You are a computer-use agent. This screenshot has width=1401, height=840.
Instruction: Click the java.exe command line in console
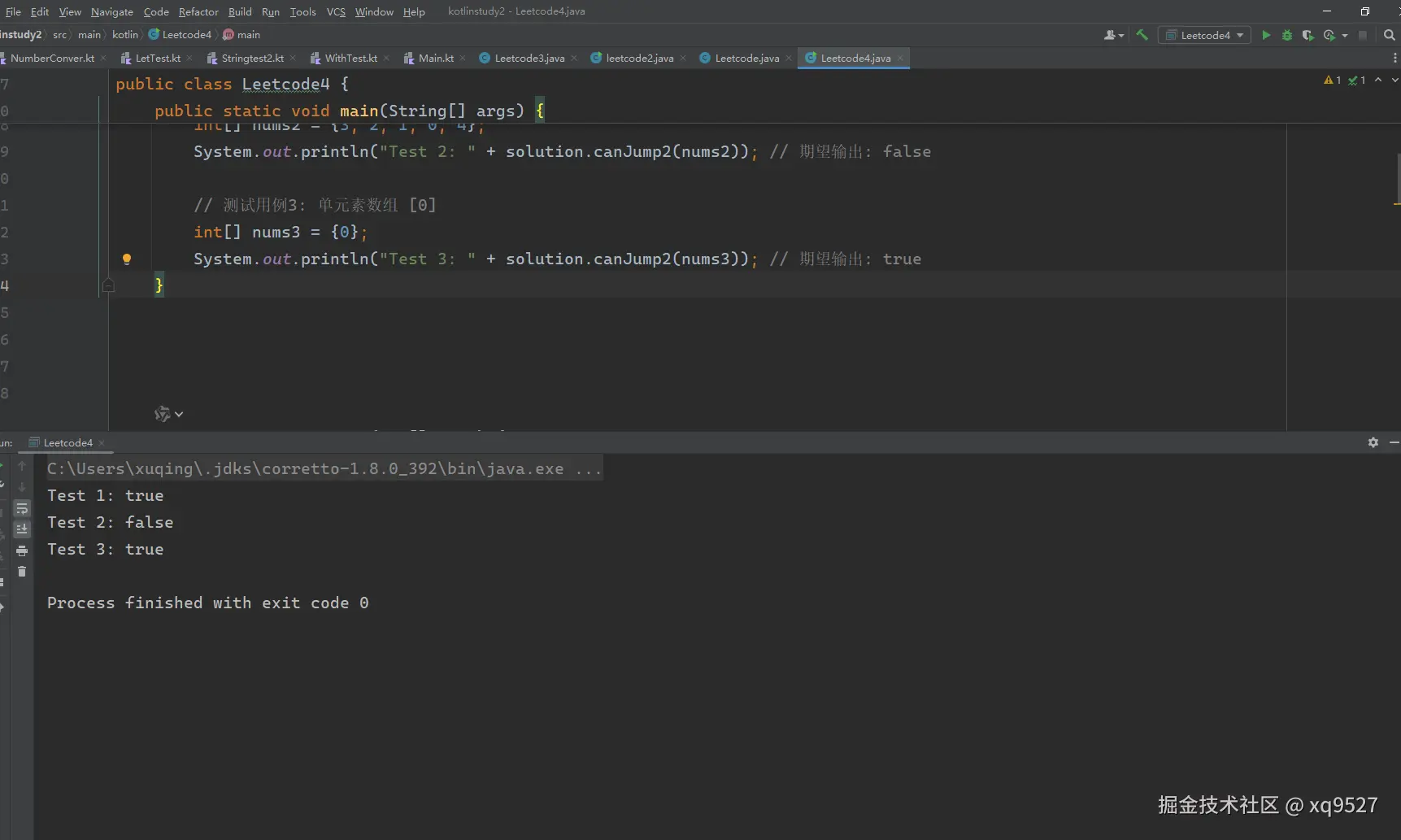coord(324,469)
